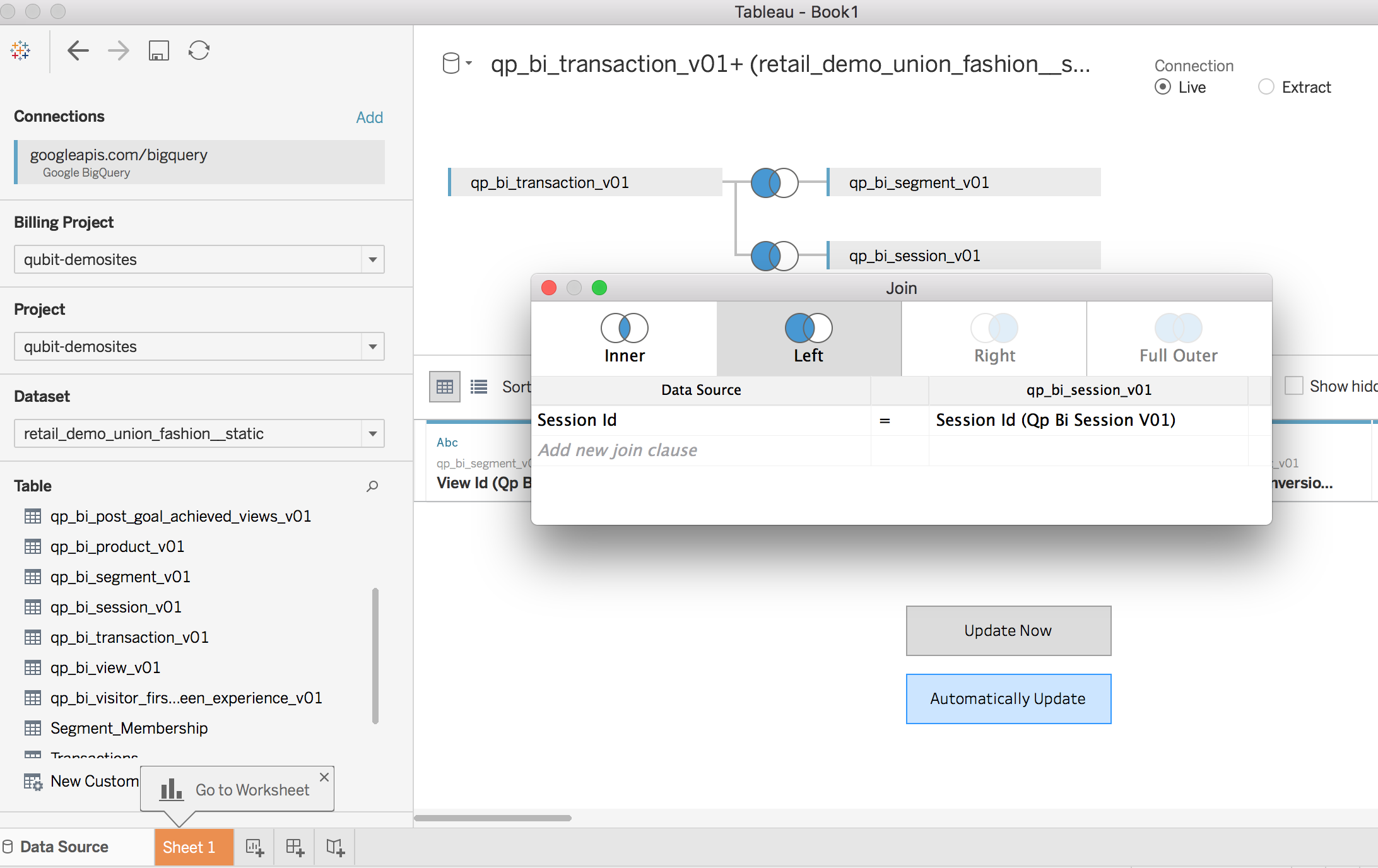Click New Custom SQL icon
Image resolution: width=1378 pixels, height=868 pixels.
33,782
